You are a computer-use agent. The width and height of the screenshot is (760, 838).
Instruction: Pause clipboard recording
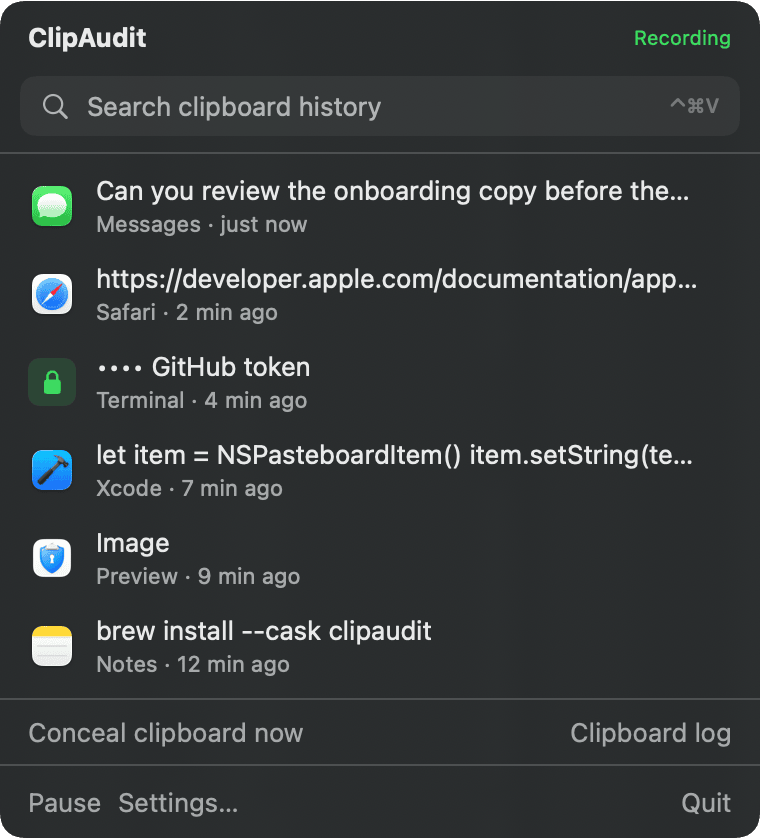pyautogui.click(x=65, y=803)
